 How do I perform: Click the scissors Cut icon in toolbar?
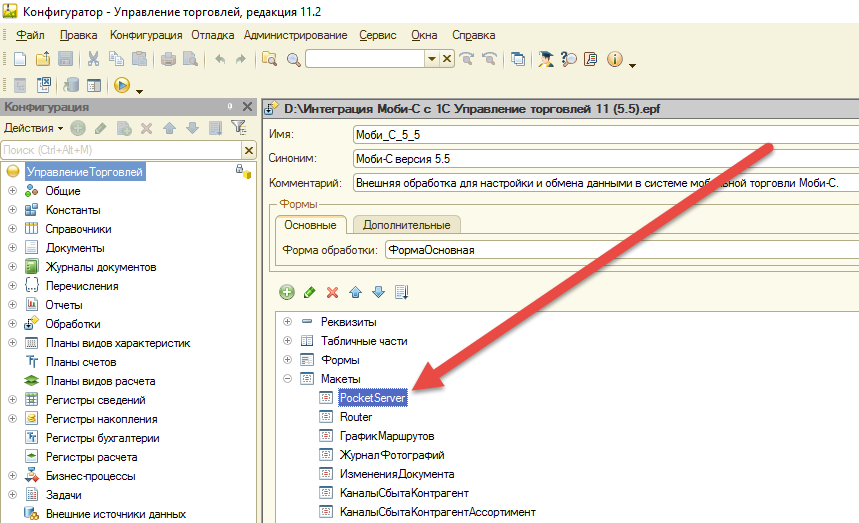coord(93,59)
